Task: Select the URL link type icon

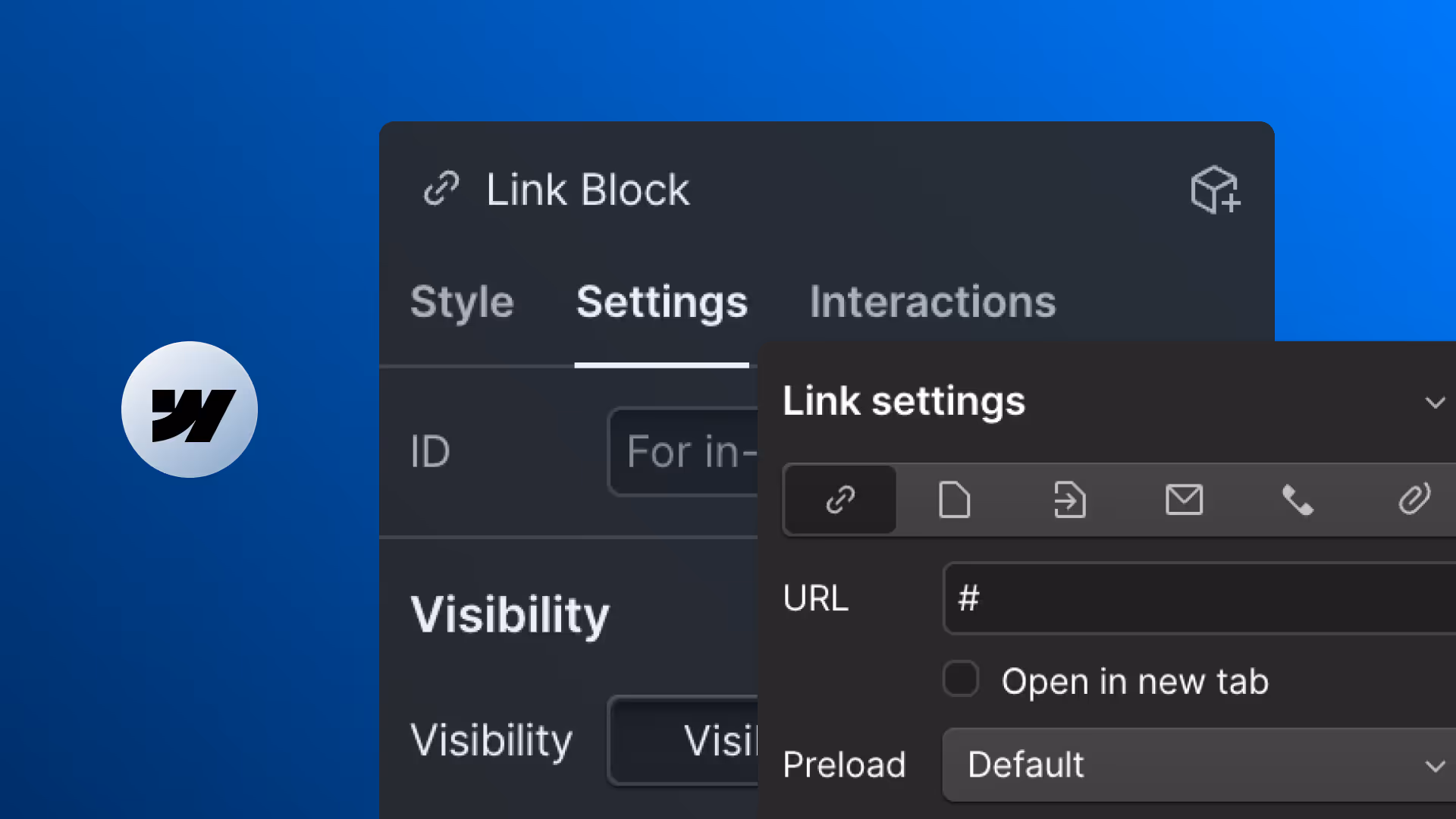Action: (840, 500)
